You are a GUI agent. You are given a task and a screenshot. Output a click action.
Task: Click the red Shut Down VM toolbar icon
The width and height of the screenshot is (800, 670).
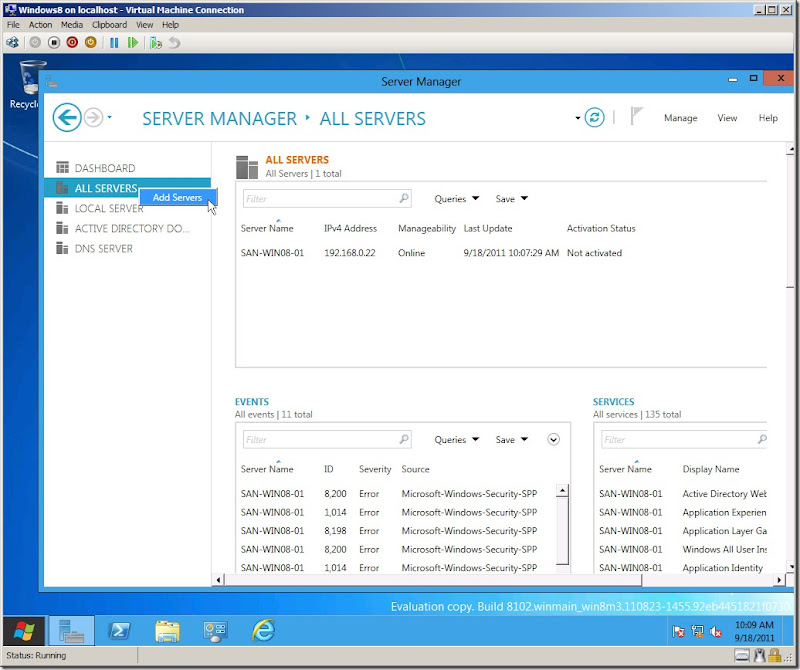pos(72,43)
